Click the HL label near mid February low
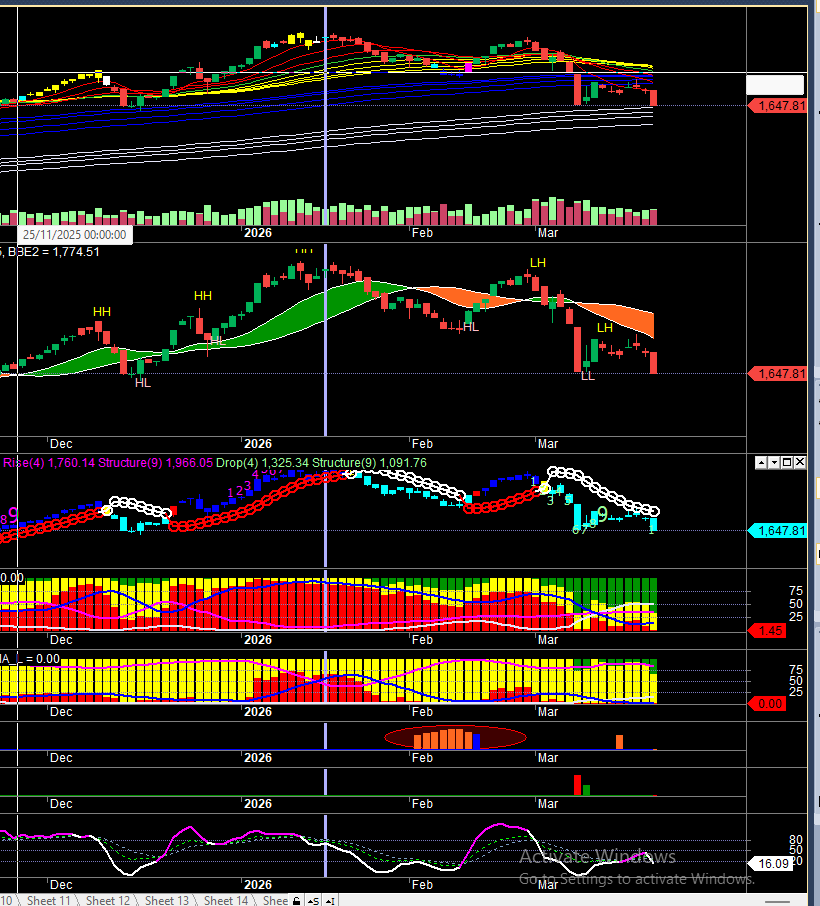820x906 pixels. click(x=471, y=327)
